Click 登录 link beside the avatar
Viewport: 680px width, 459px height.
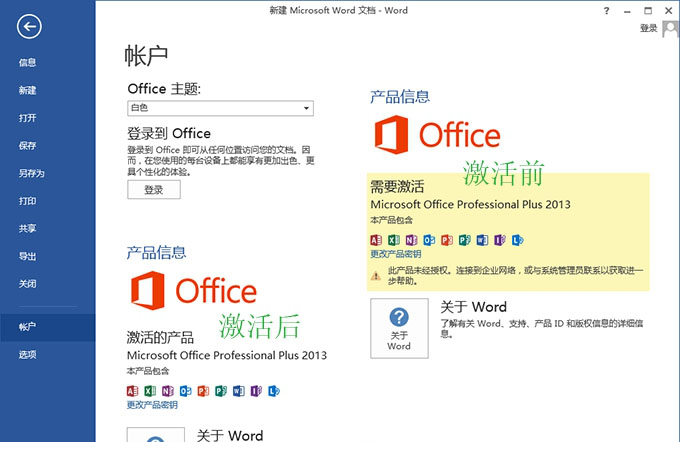pos(649,29)
